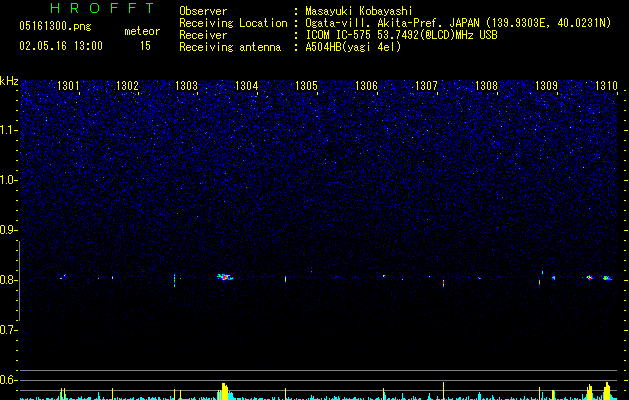This screenshot has width=629, height=400.
Task: Click the 1302 time marker
Action: click(127, 86)
